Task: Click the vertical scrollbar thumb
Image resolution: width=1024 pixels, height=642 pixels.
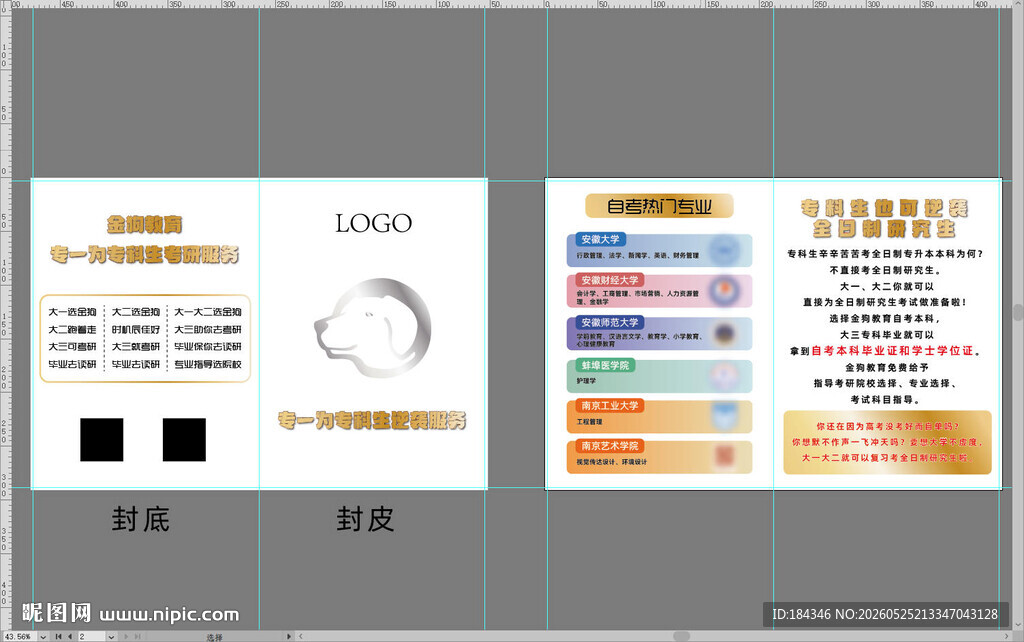Action: (x=1018, y=312)
